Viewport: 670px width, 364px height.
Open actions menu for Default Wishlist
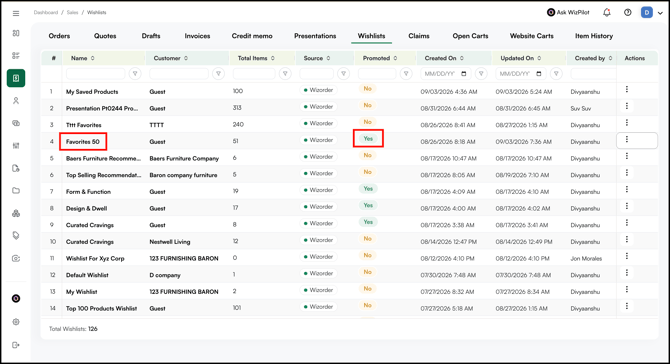[627, 273]
